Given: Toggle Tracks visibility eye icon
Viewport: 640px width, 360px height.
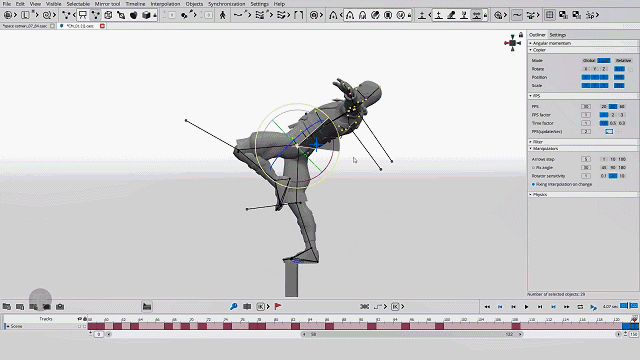Looking at the screenshot, I should point(80,319).
